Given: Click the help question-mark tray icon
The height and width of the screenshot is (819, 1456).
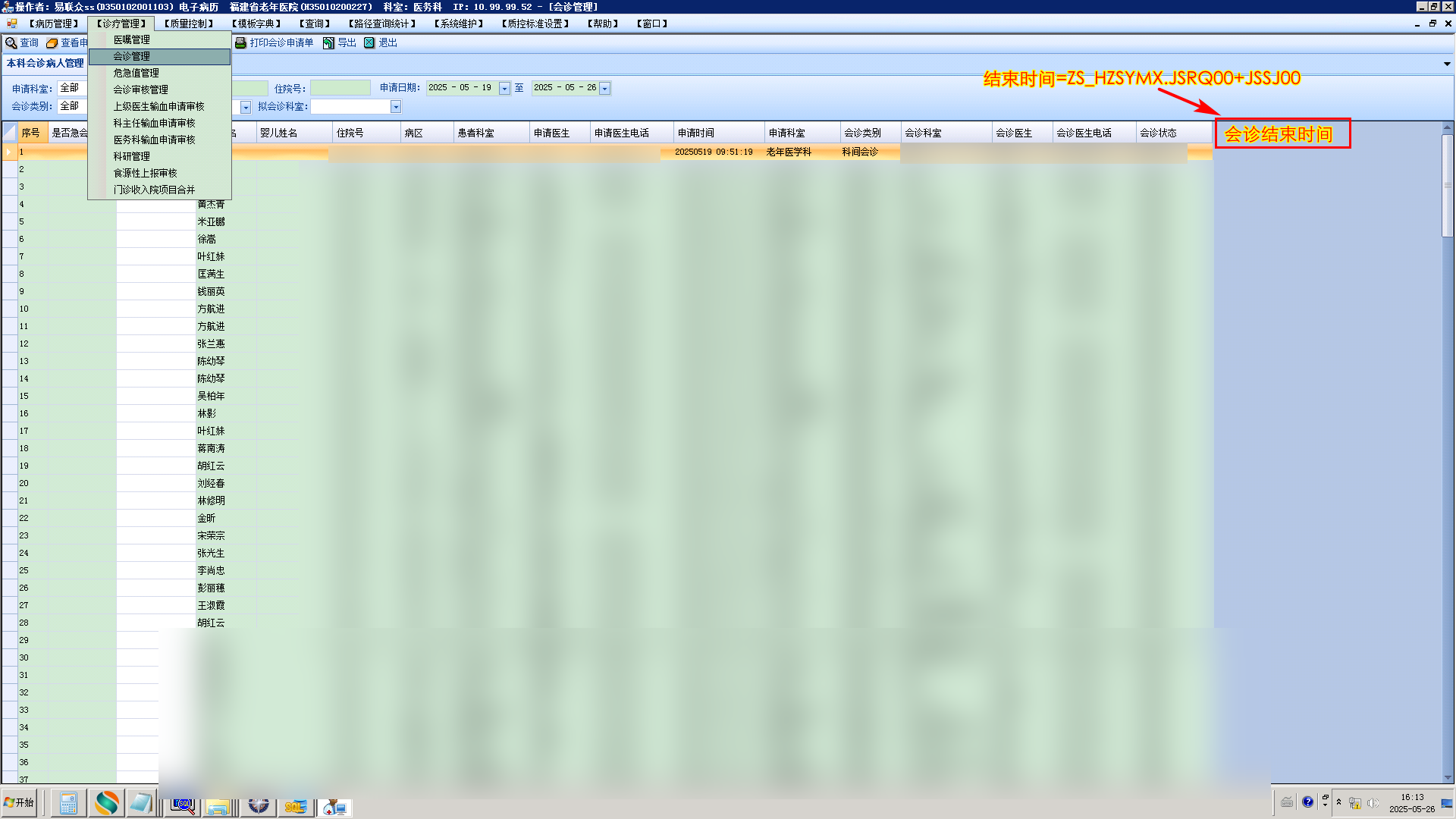Looking at the screenshot, I should [x=1307, y=802].
